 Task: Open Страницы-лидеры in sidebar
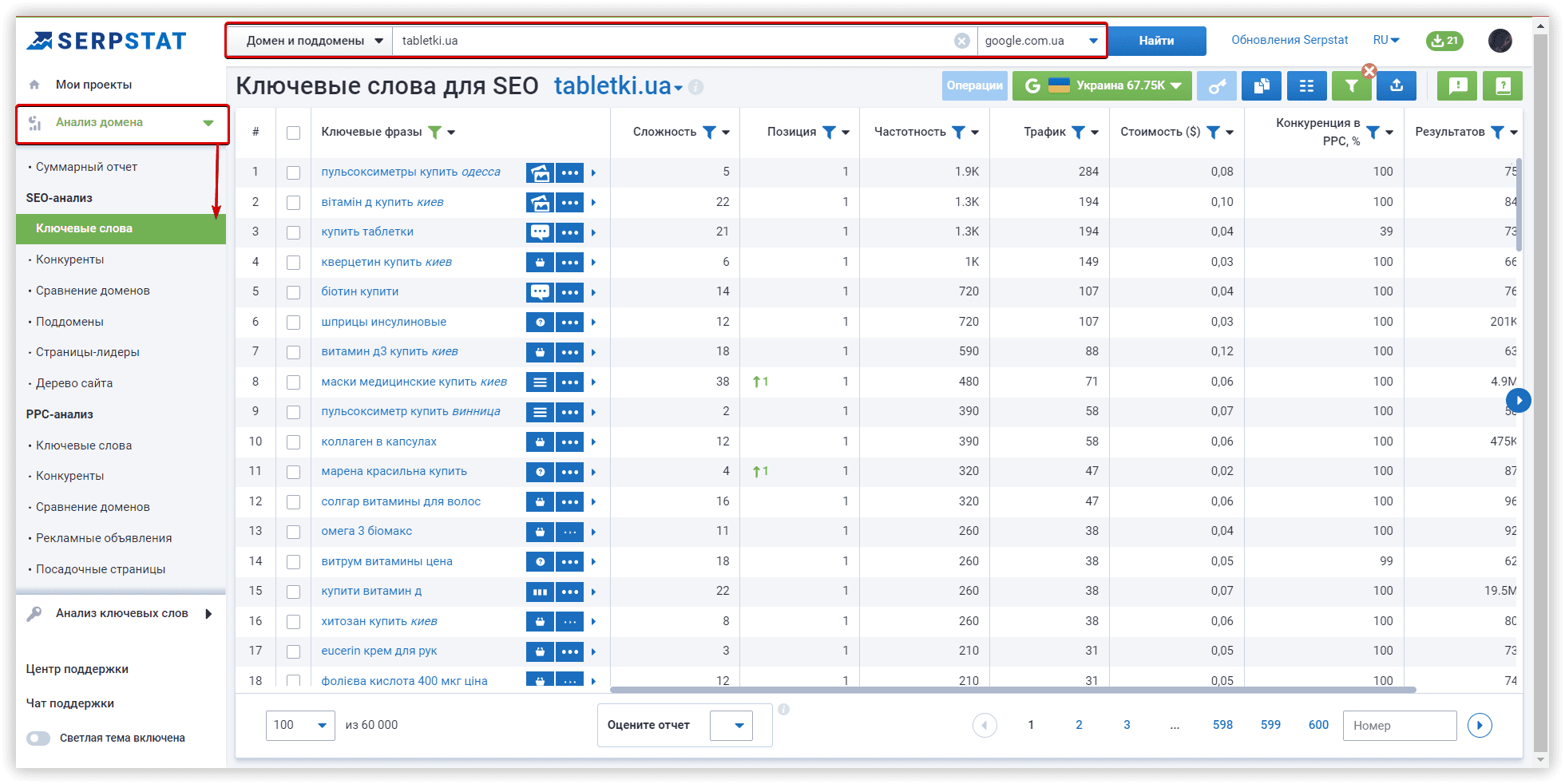click(x=88, y=353)
